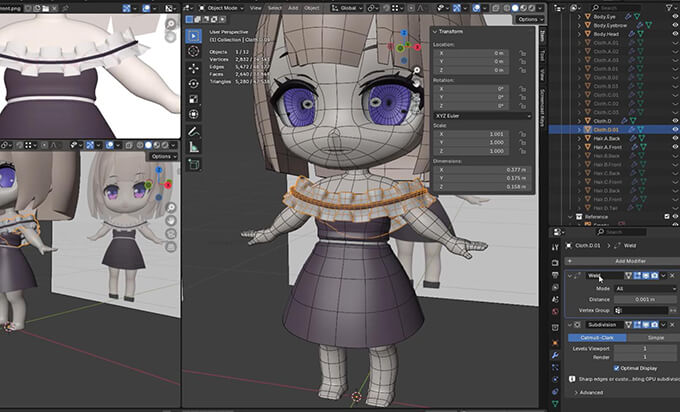Select the Add Cube tool
The width and height of the screenshot is (680, 412).
(x=193, y=164)
